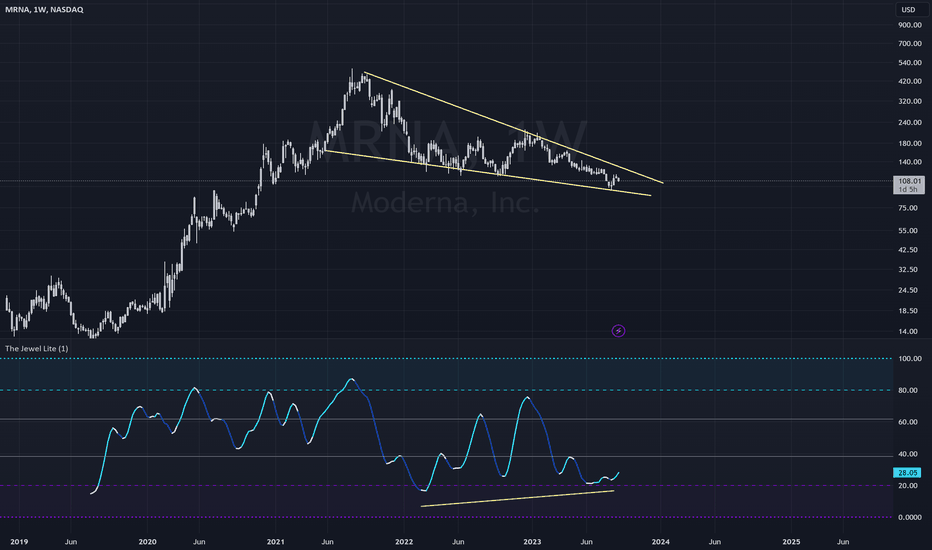
Task: Click the 2024 time axis label
Action: pos(660,542)
